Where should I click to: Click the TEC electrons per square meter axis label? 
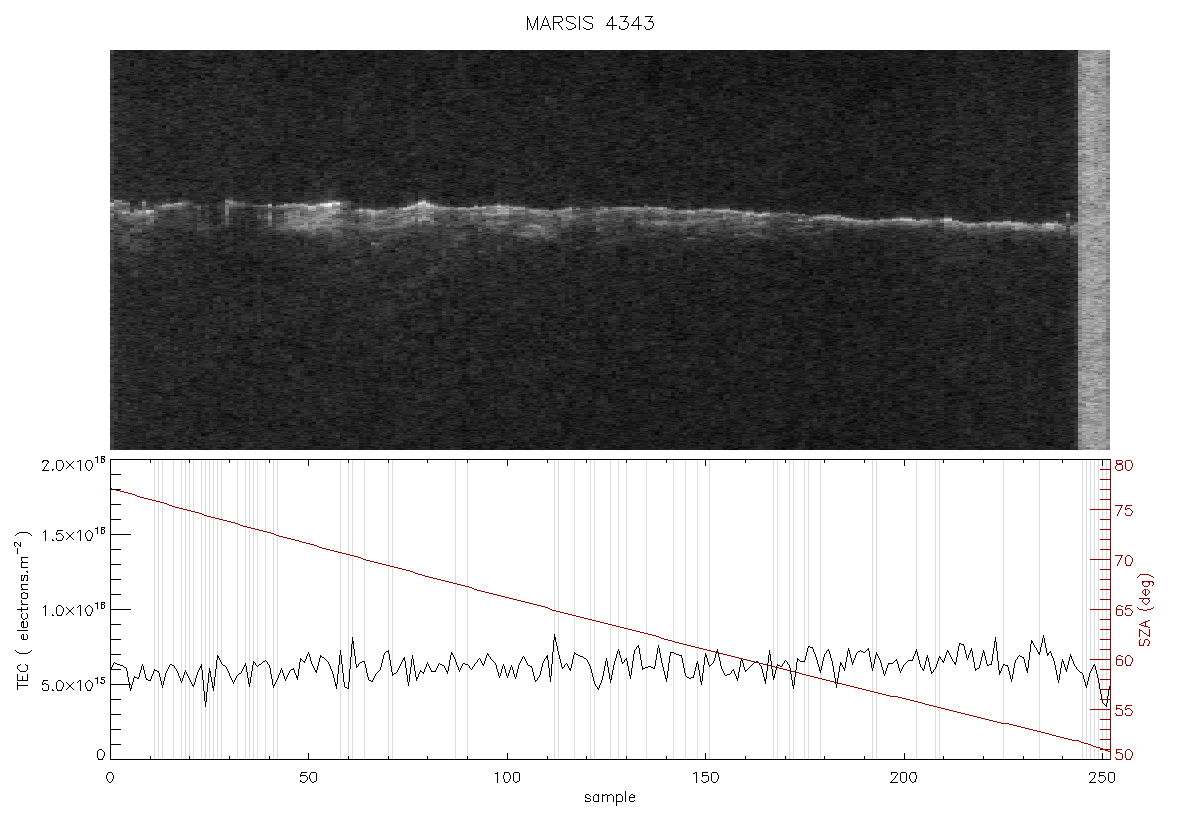pyautogui.click(x=24, y=610)
